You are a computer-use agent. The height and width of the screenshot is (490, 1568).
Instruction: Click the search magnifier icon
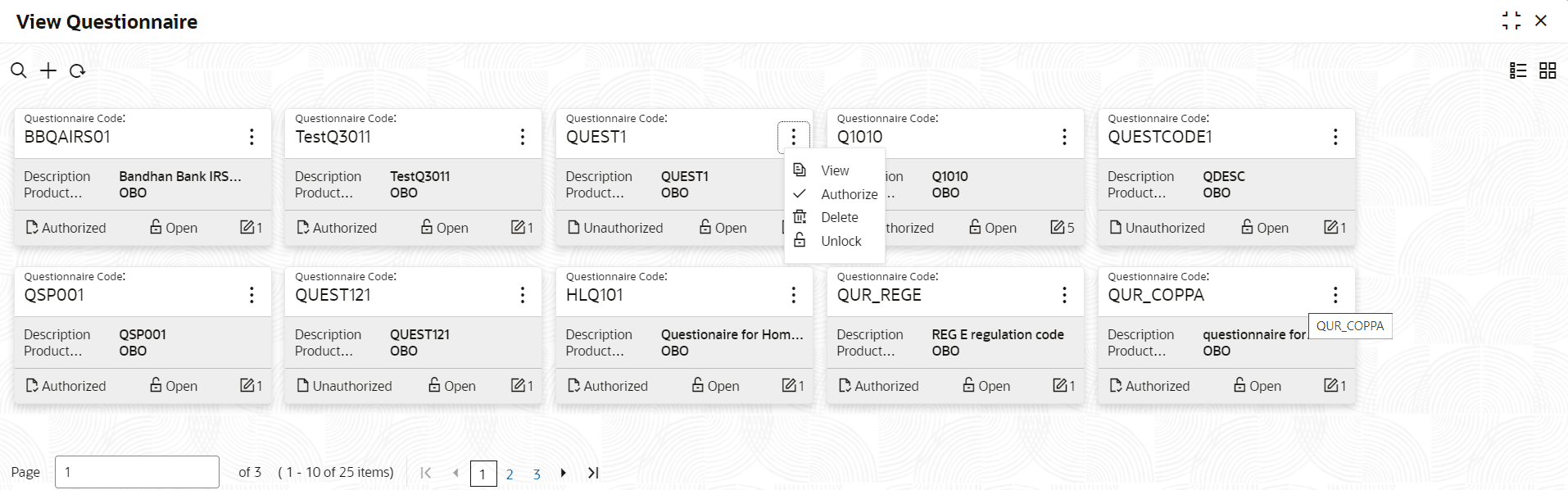pyautogui.click(x=18, y=70)
